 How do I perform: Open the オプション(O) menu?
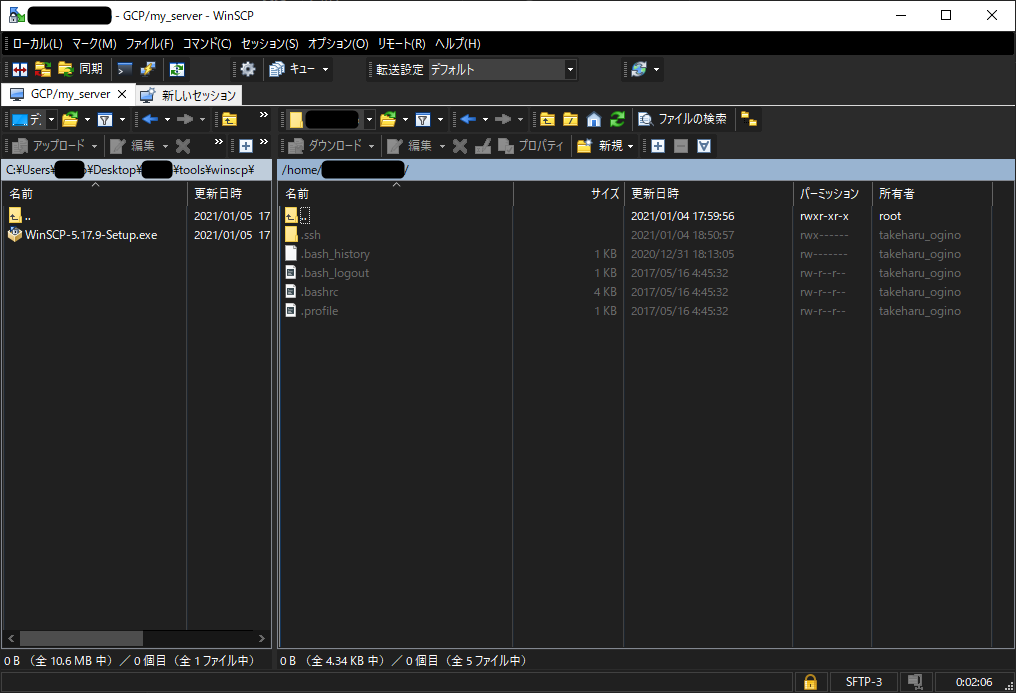click(338, 43)
